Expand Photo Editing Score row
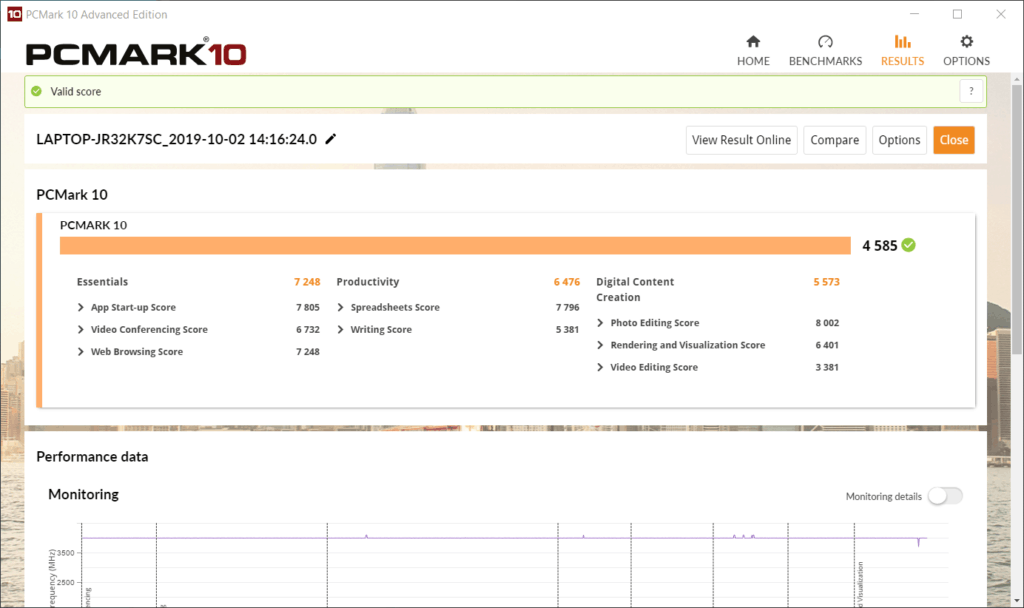The width and height of the screenshot is (1024, 608). tap(601, 323)
